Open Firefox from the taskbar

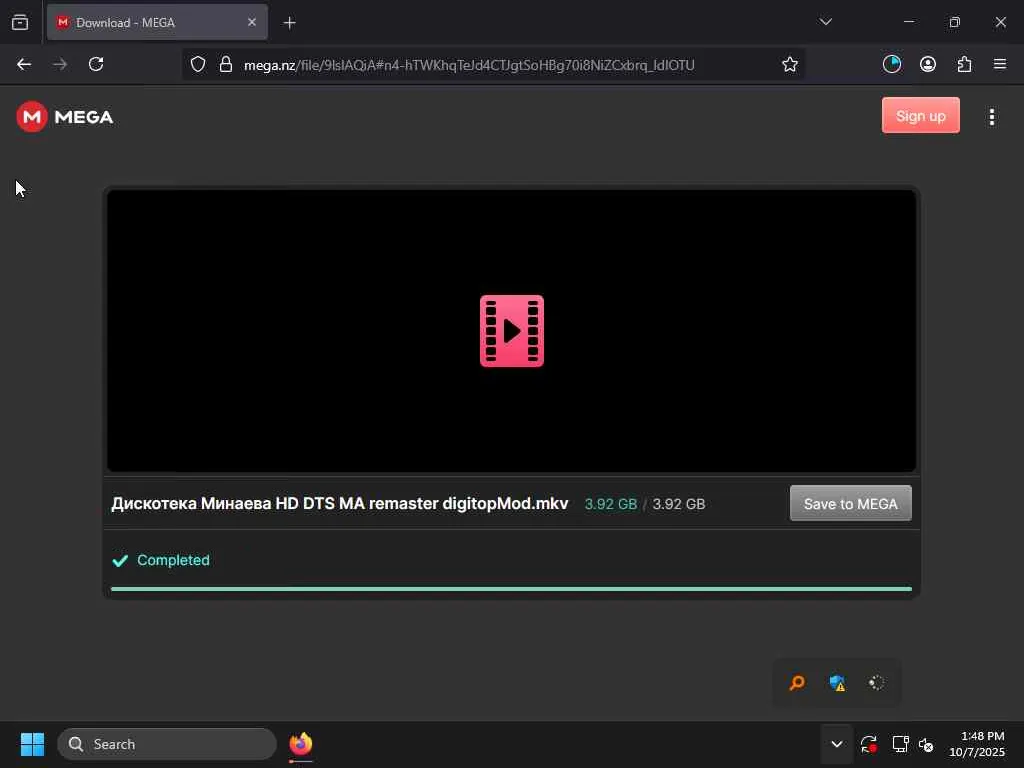click(x=300, y=744)
